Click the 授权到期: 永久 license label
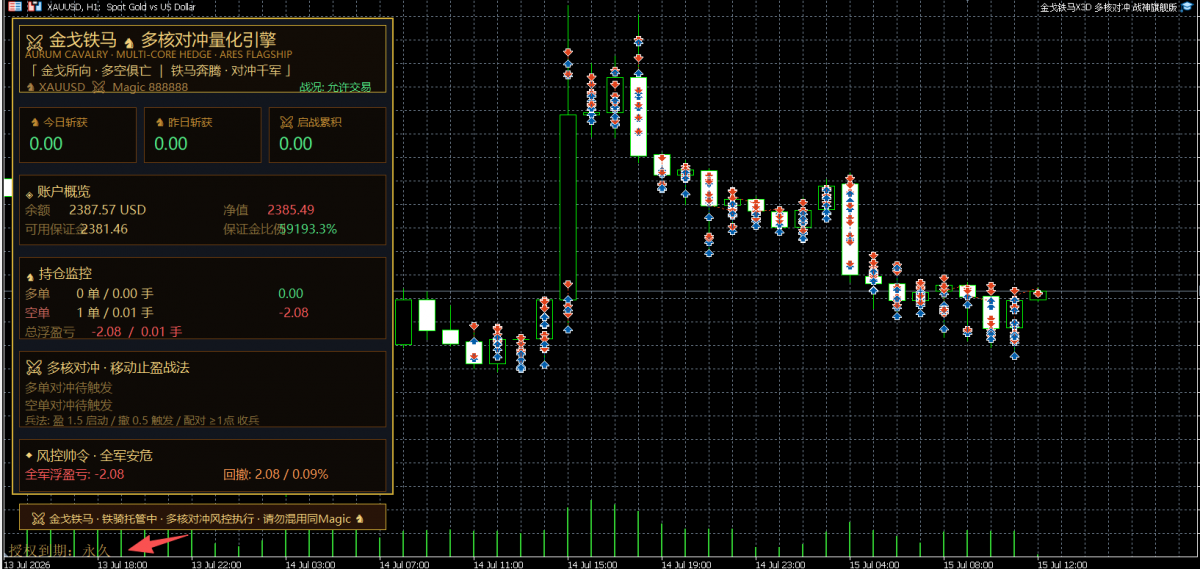Screen dimensions: 1200x569 pyautogui.click(x=60, y=550)
